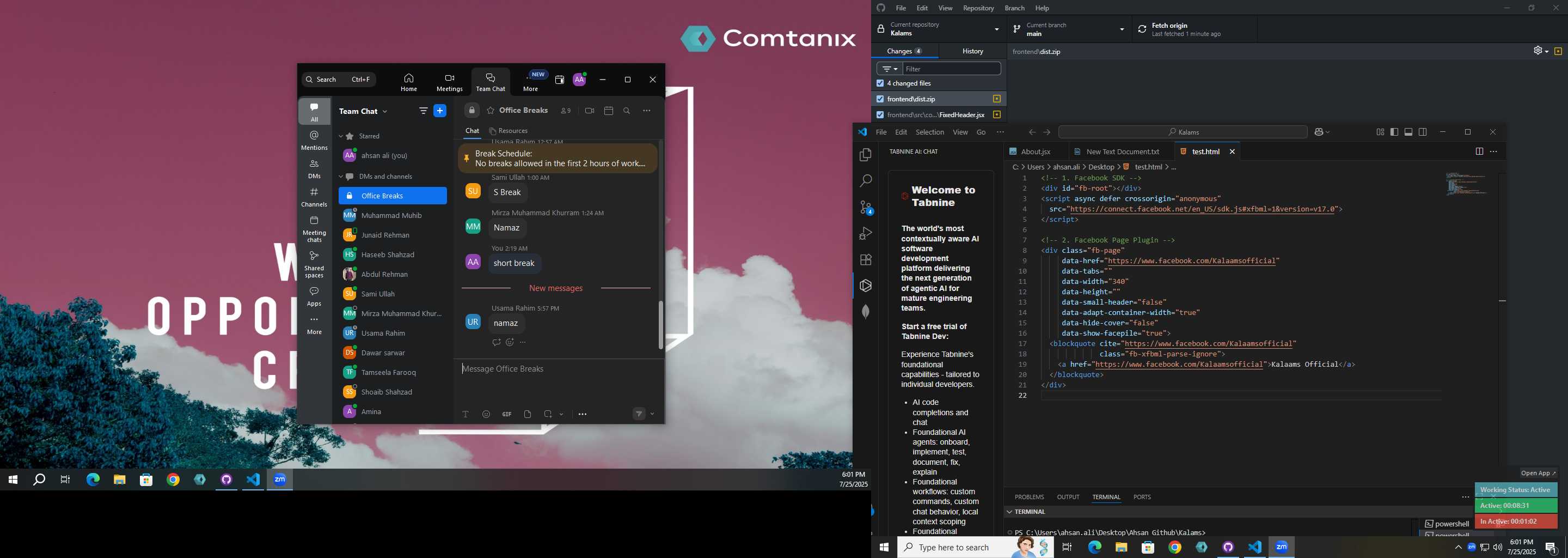Open VS Code Run and Debug icon
Image resolution: width=1568 pixels, height=558 pixels.
coord(866,233)
